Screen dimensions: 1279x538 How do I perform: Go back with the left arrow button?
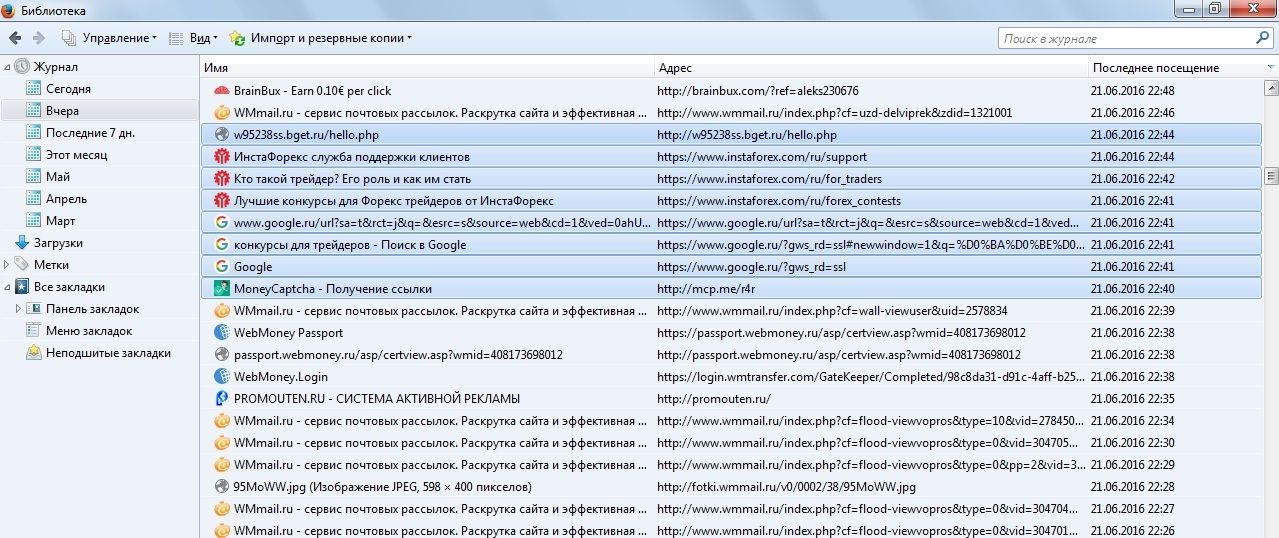point(15,38)
